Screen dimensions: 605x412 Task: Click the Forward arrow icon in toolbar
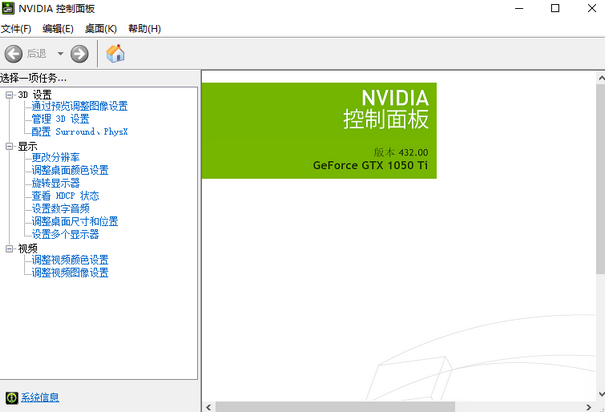pyautogui.click(x=80, y=53)
